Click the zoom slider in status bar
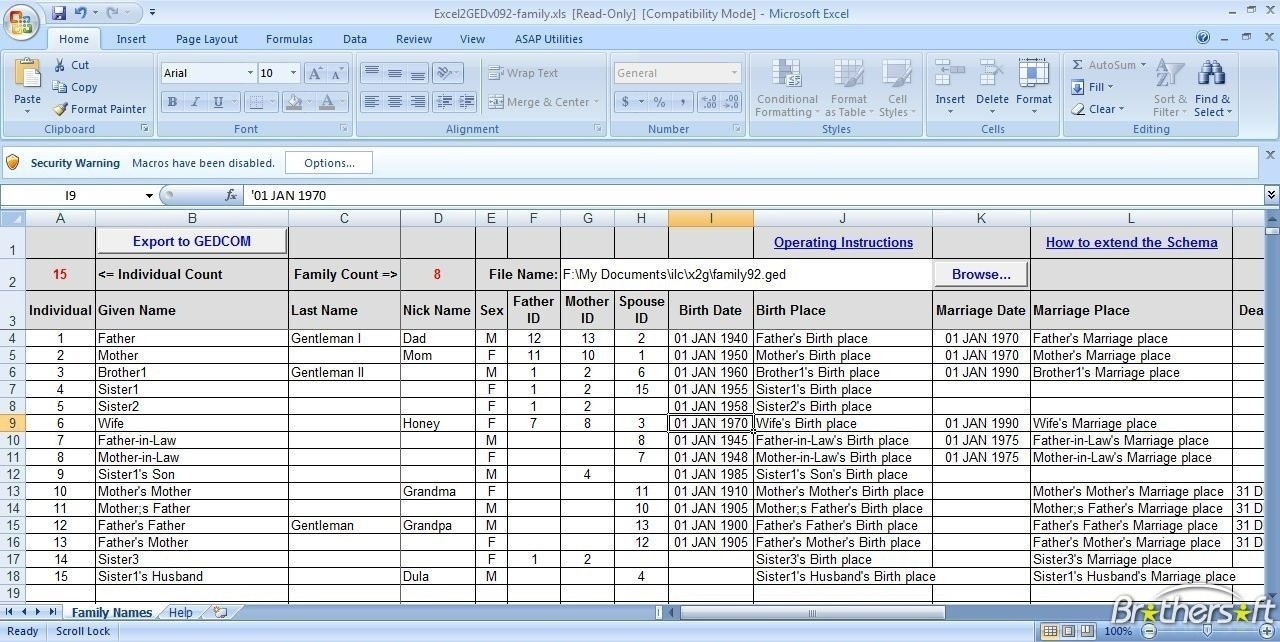1280x642 pixels. click(x=1208, y=631)
